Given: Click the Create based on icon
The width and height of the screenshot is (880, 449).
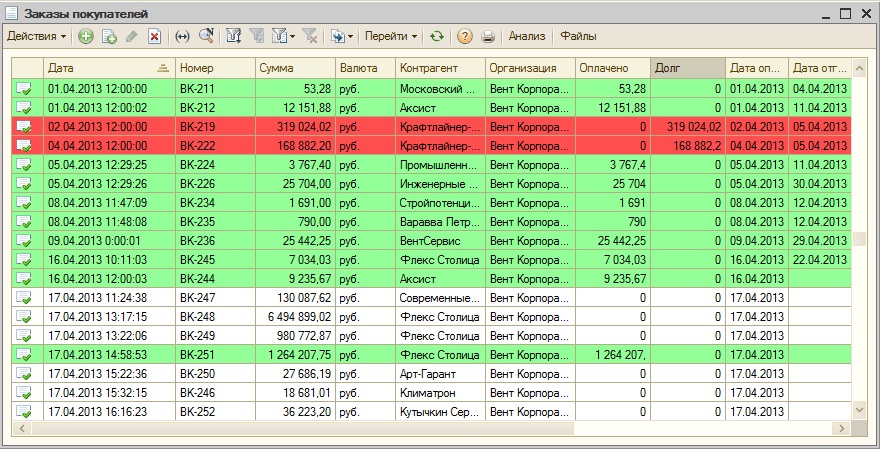Looking at the screenshot, I should pyautogui.click(x=338, y=37).
